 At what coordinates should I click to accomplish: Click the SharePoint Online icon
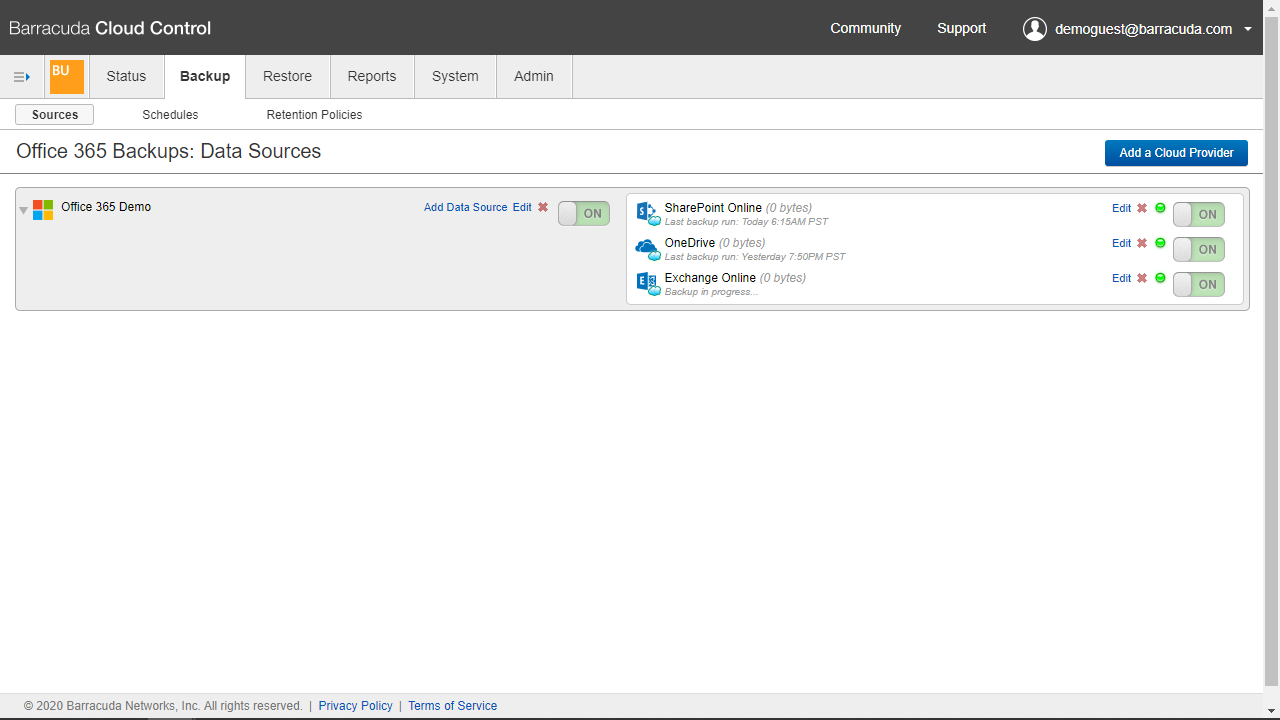click(x=648, y=213)
